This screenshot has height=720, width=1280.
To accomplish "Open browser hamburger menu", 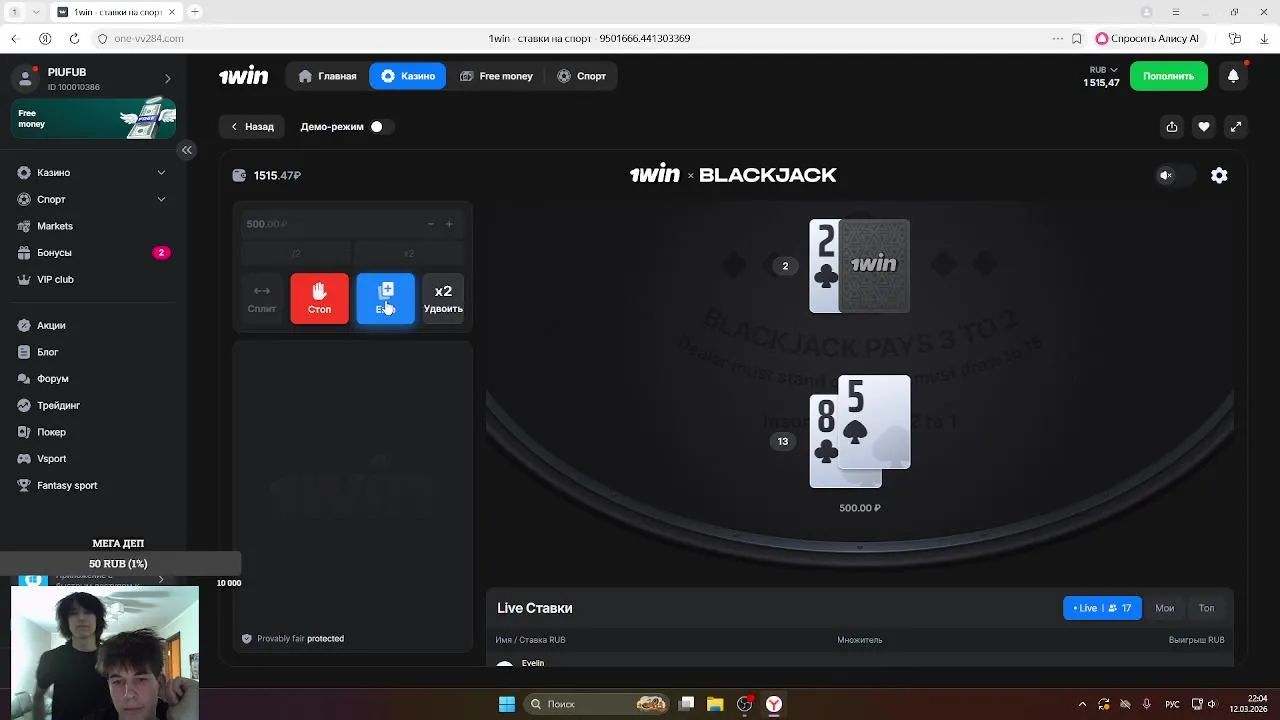I will click(x=1175, y=12).
